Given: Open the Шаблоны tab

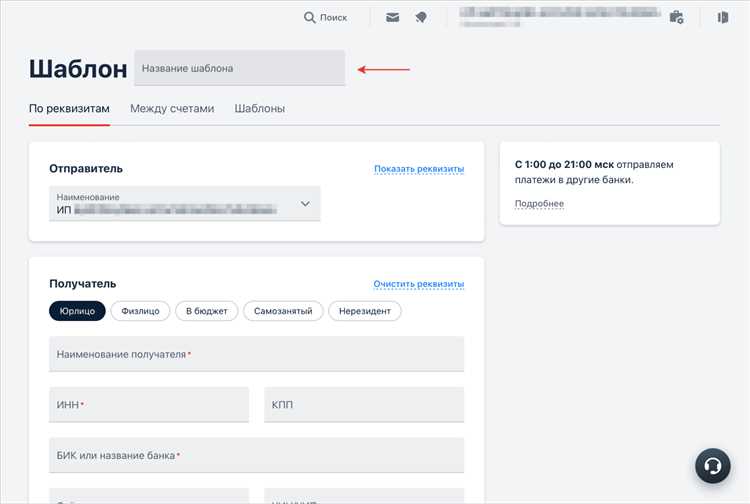Looking at the screenshot, I should [x=260, y=108].
